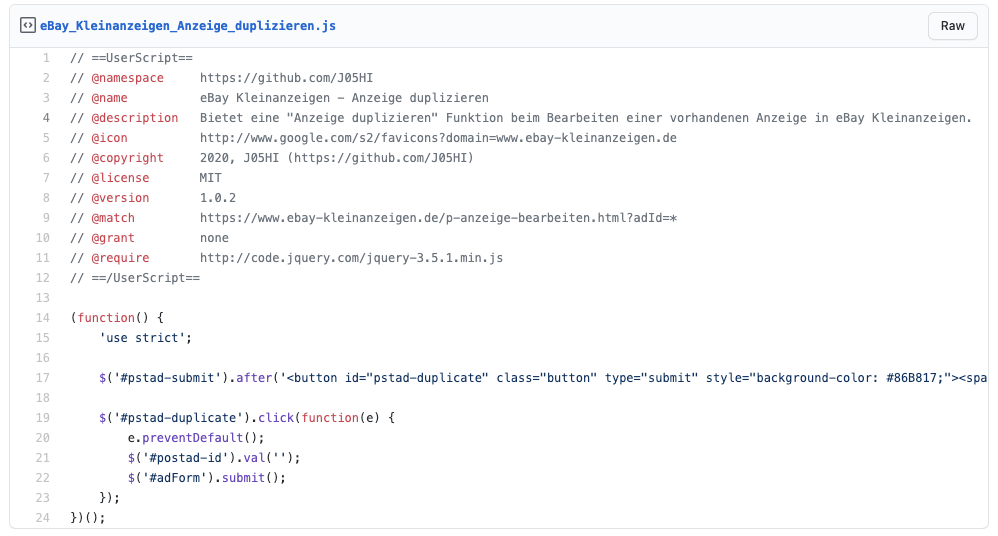Click the code file icon beside filename
The height and width of the screenshot is (536, 998).
(x=27, y=25)
